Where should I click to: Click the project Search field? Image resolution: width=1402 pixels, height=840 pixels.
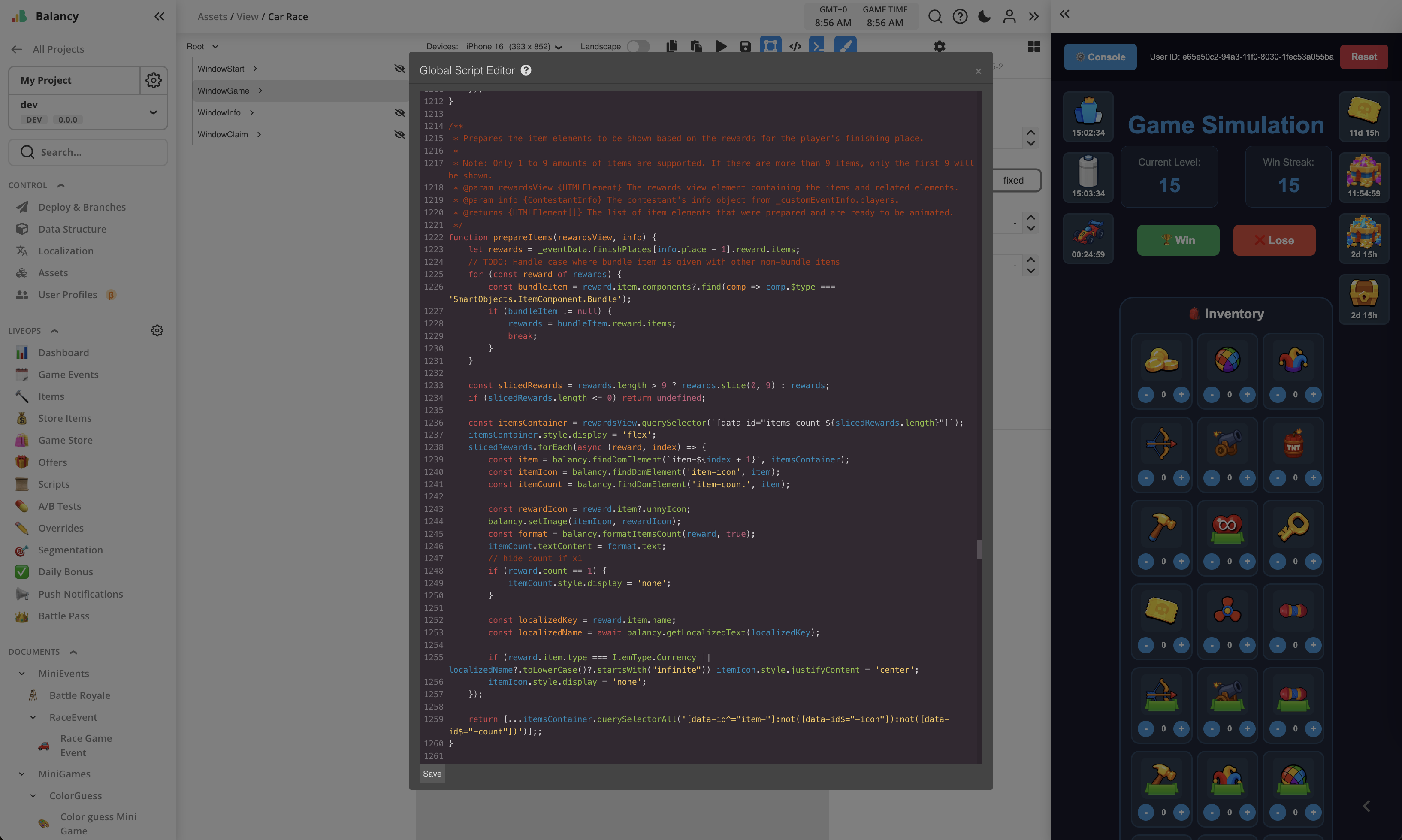click(88, 152)
